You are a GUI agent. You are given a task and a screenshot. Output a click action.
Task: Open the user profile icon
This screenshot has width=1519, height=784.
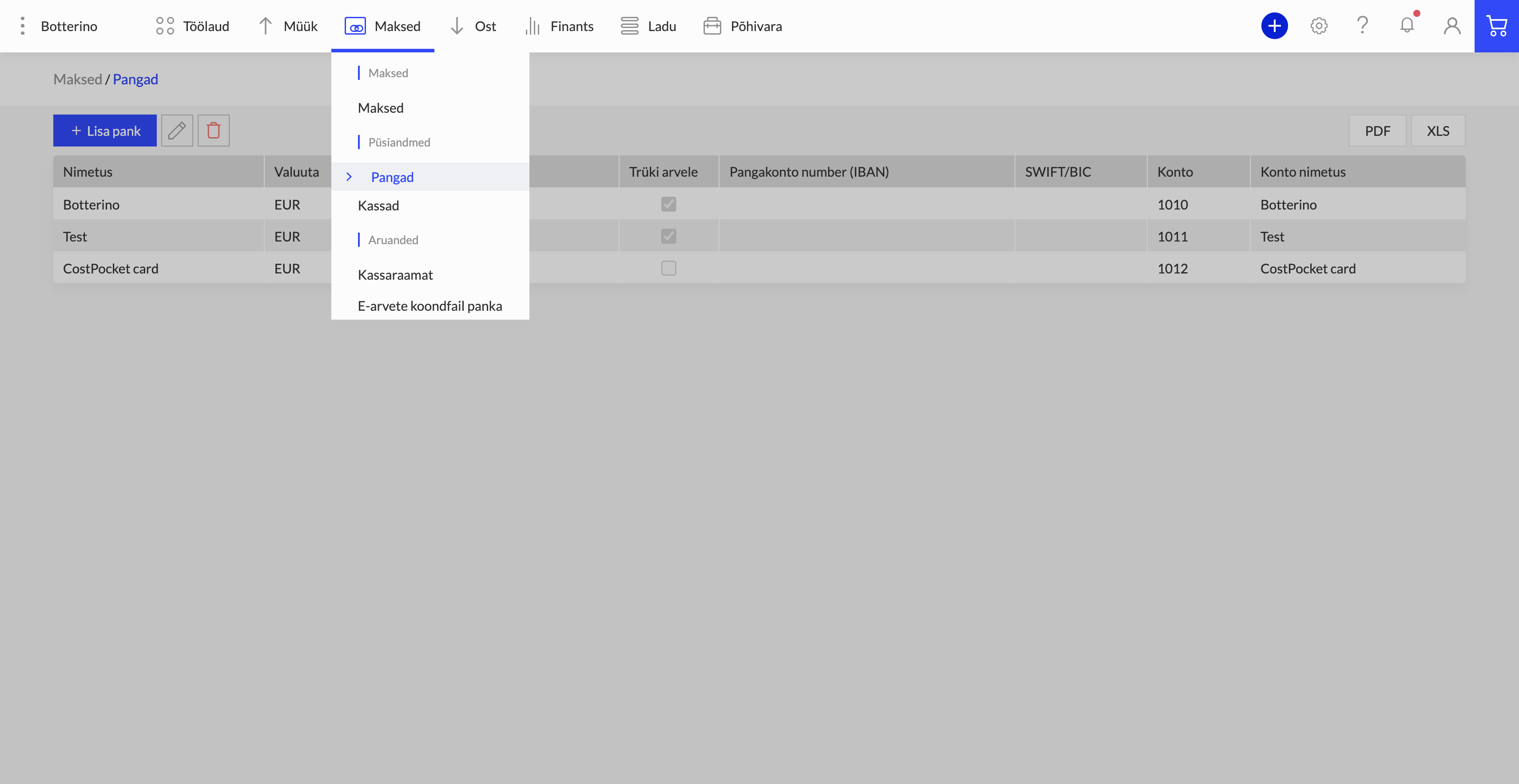[1452, 26]
